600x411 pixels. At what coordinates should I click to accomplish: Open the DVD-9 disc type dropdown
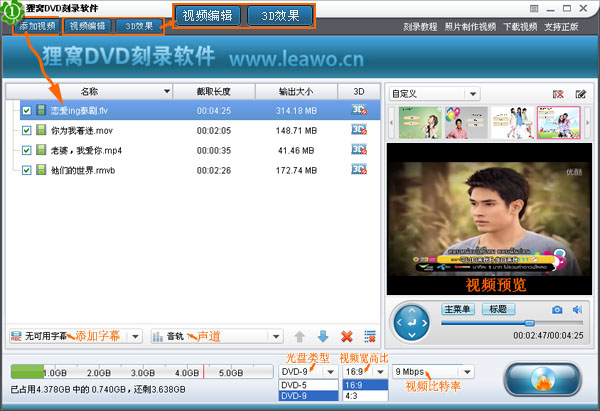[x=308, y=372]
